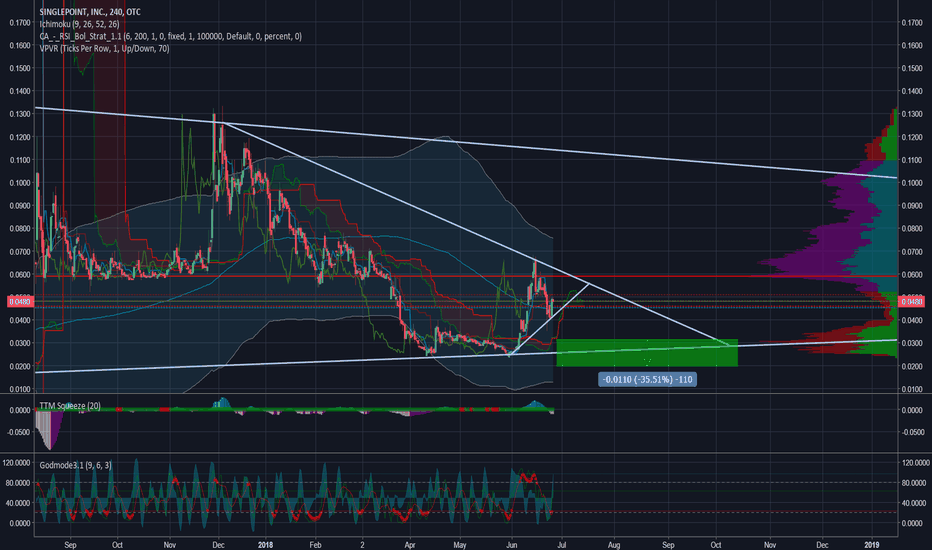
Task: Click 0.1700 on the left price axis
Action: pyautogui.click(x=20, y=23)
